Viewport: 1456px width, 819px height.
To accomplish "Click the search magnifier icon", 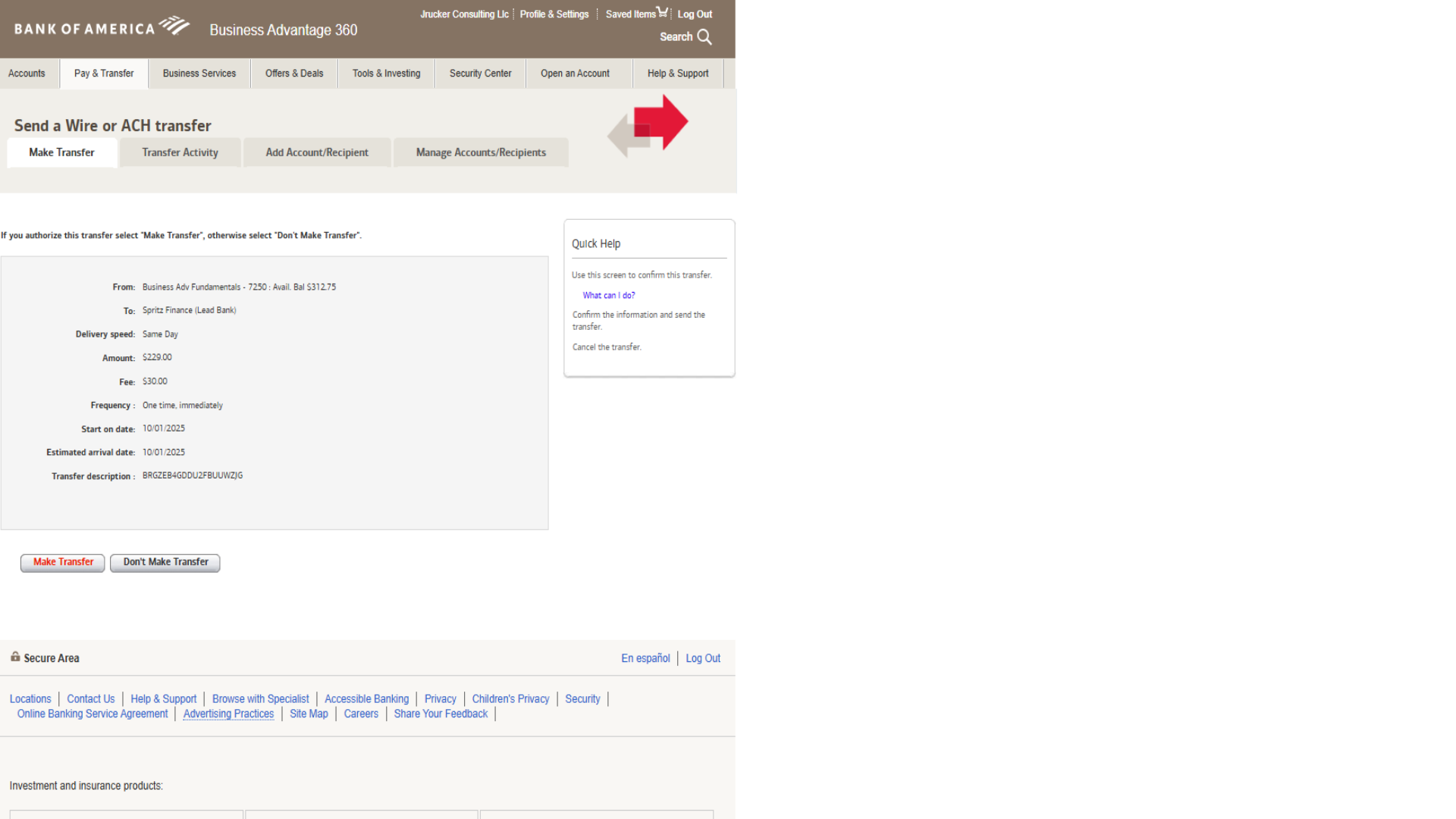I will (704, 37).
